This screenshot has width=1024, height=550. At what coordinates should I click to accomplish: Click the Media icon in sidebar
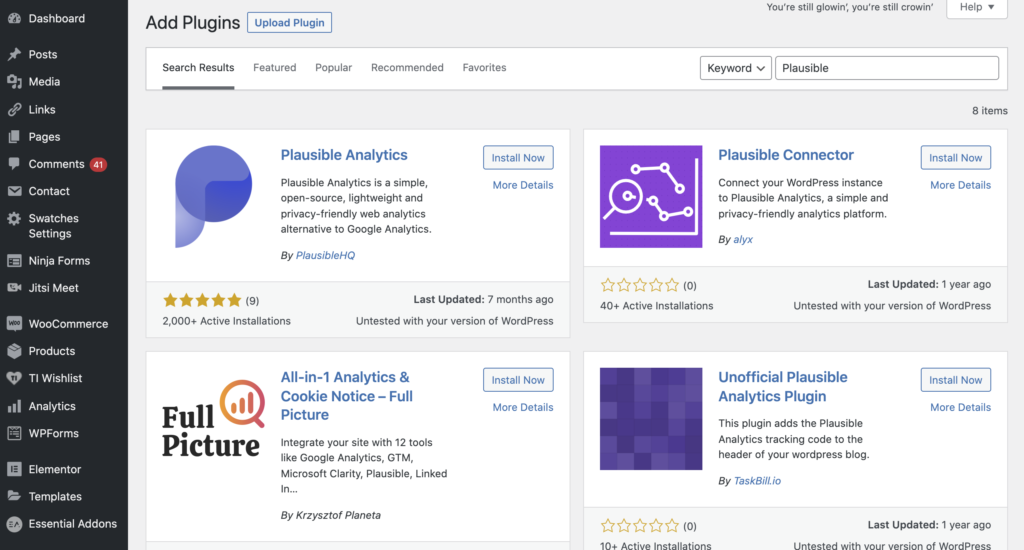pos(14,82)
